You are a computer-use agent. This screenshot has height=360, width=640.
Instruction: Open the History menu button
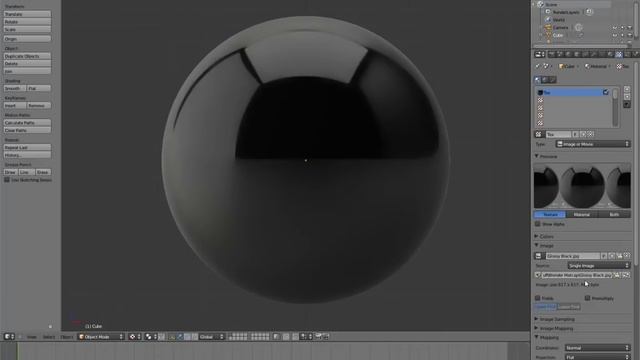tap(27, 155)
